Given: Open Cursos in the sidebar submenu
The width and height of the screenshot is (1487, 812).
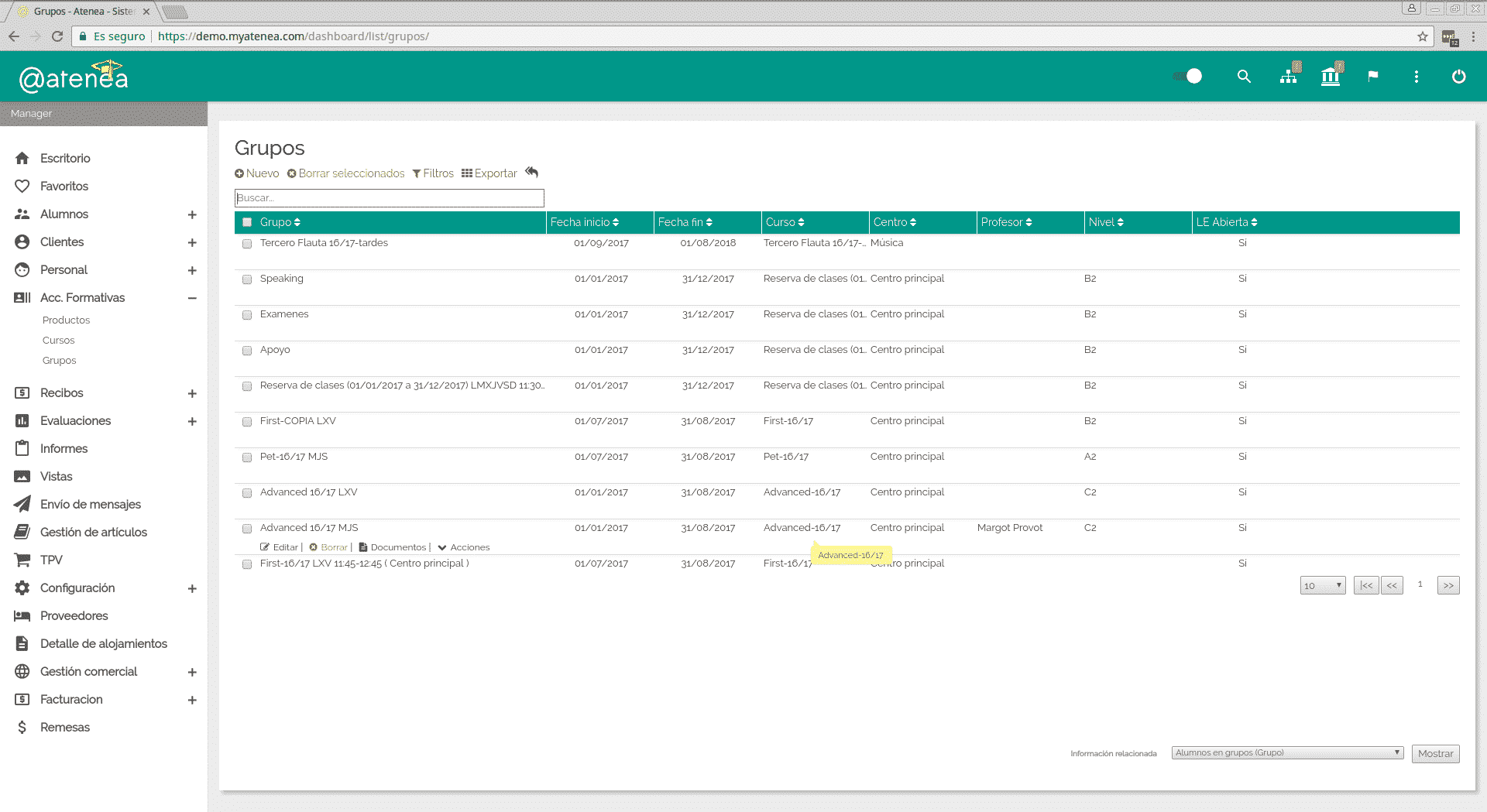Looking at the screenshot, I should 59,341.
